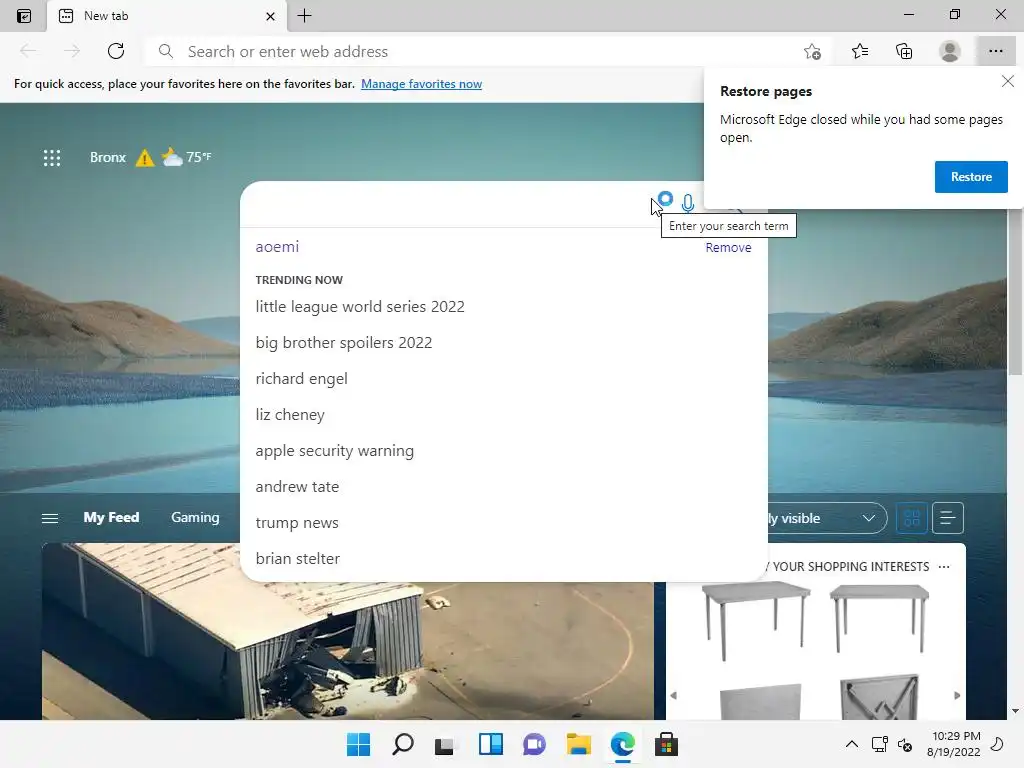Open a new tab with plus button
The image size is (1024, 768).
[x=304, y=16]
